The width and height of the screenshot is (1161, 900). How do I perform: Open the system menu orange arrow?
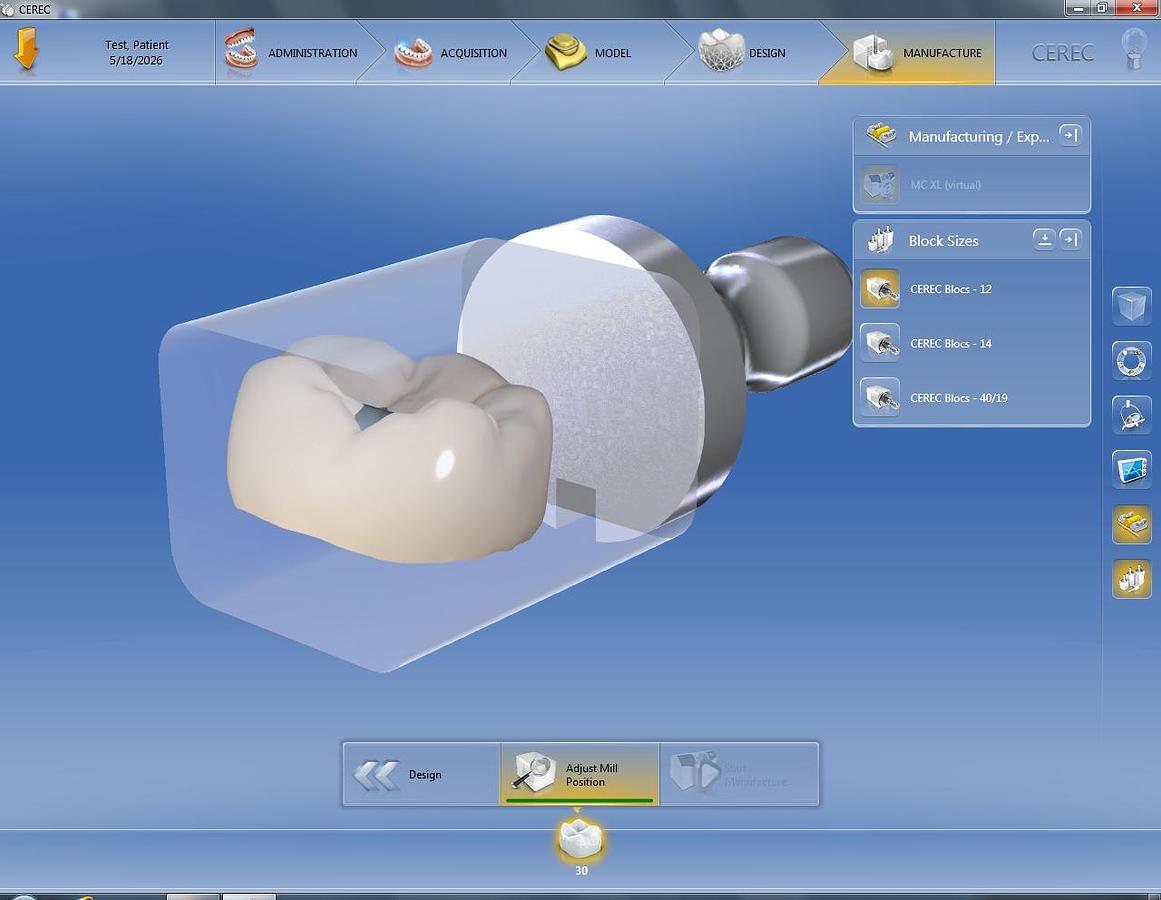point(27,49)
